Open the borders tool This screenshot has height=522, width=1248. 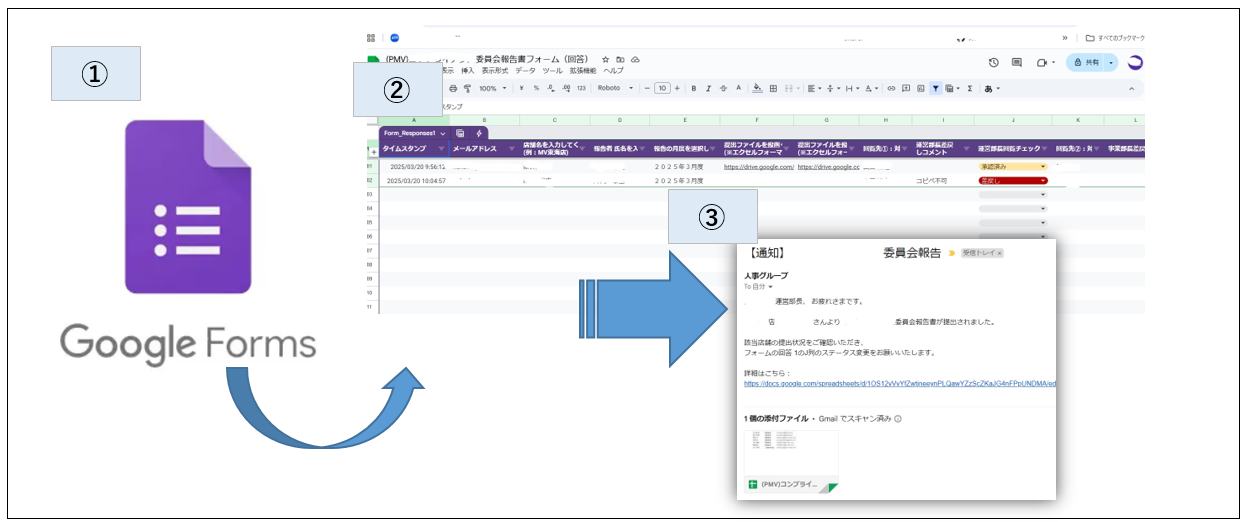tap(773, 88)
